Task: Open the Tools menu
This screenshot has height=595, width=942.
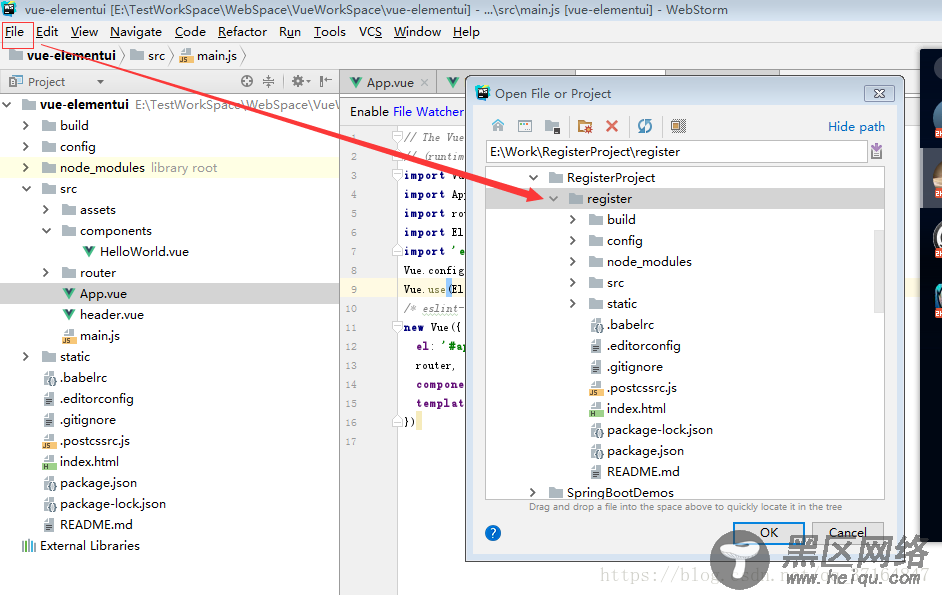Action: pyautogui.click(x=330, y=32)
